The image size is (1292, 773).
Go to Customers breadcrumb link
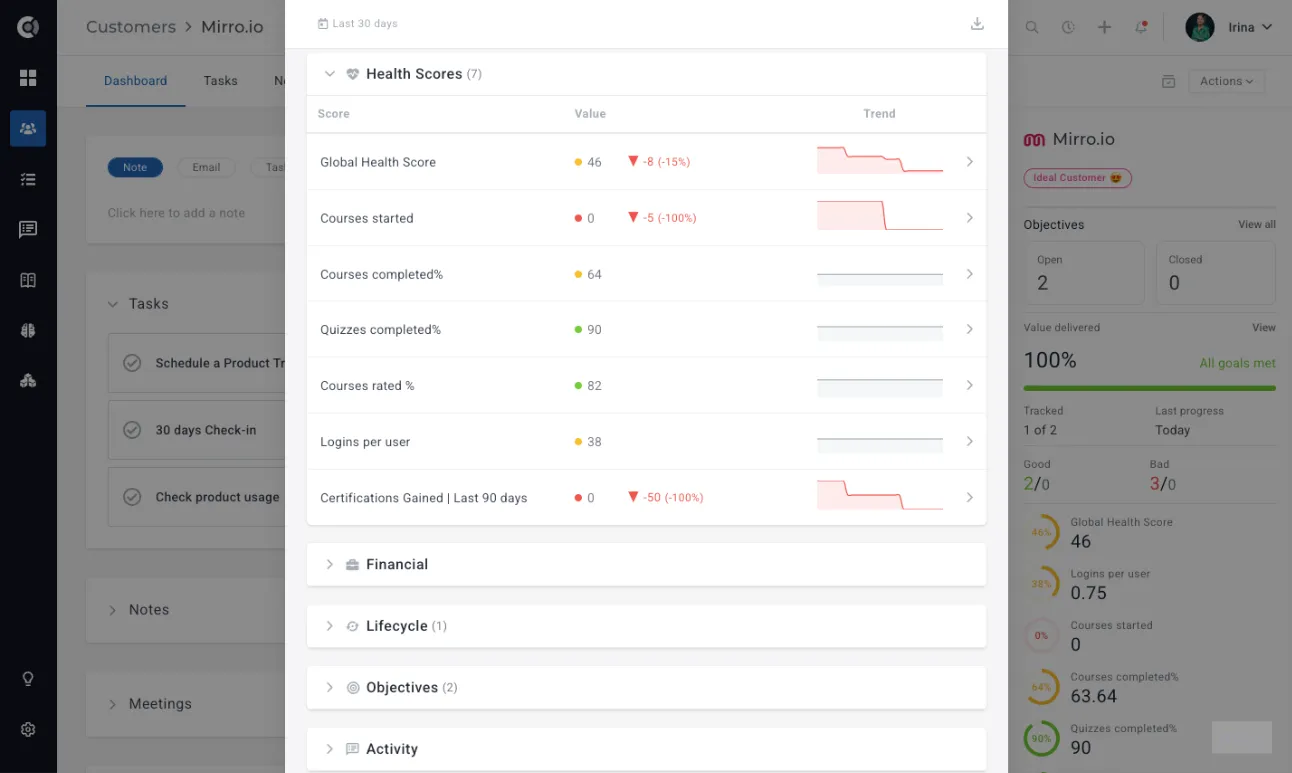pyautogui.click(x=131, y=27)
